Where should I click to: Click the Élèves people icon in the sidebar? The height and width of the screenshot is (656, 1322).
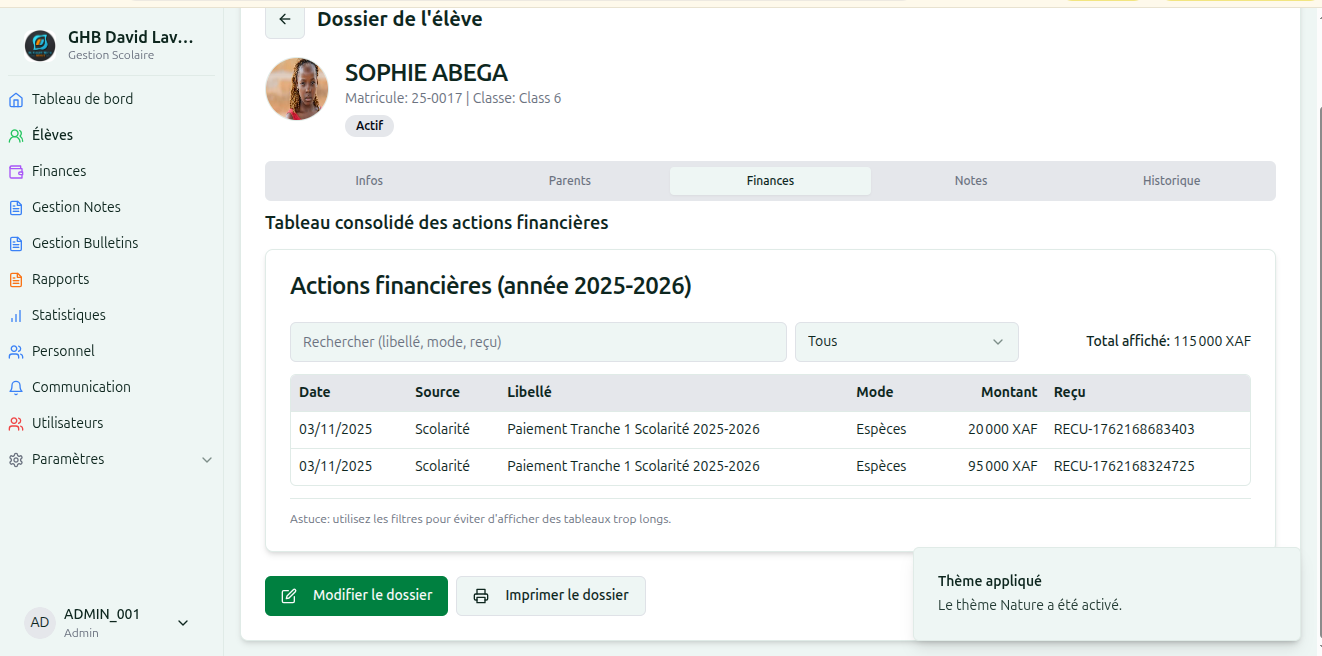point(15,135)
